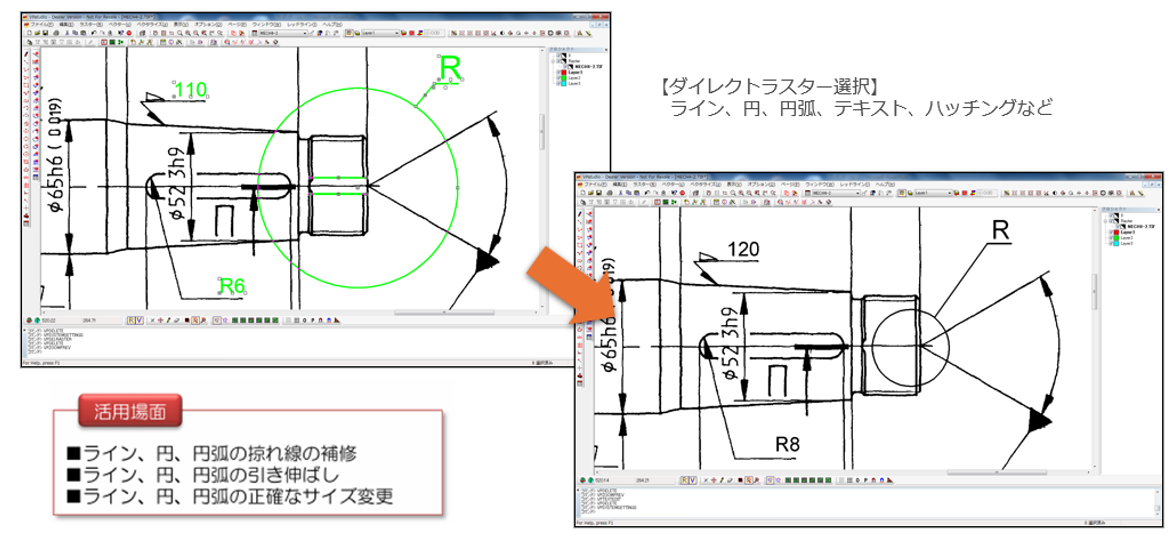Viewport: 1171px width, 543px height.
Task: Open Layer1 layer dropdown in upper-left window
Action: point(380,33)
